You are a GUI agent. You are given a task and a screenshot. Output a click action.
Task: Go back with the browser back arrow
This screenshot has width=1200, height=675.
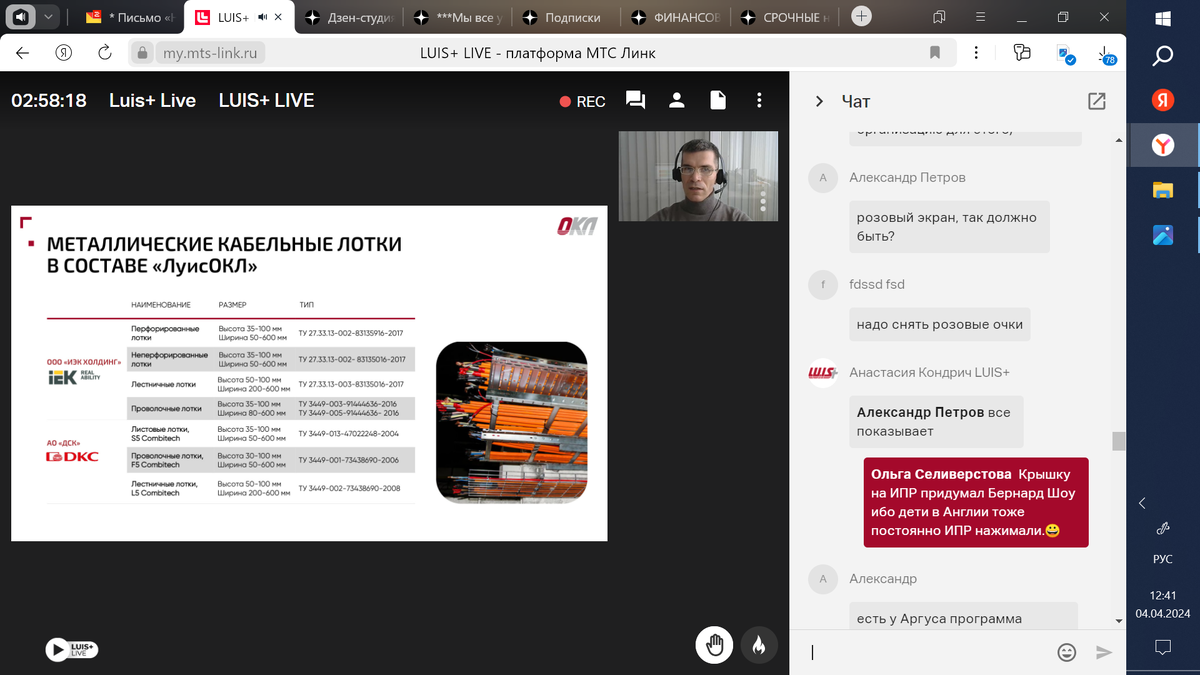click(22, 53)
